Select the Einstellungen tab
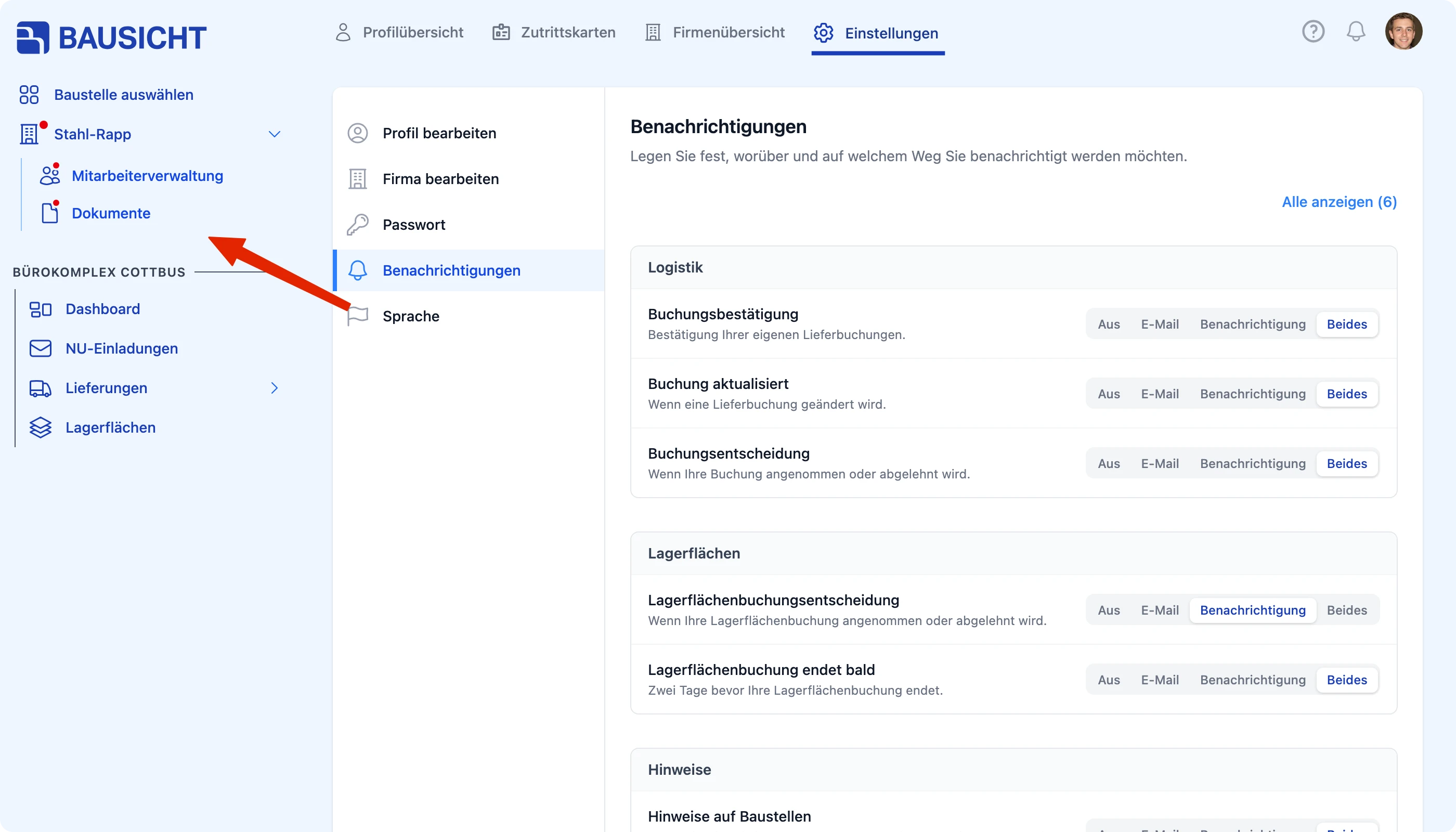The height and width of the screenshot is (832, 1456). [878, 34]
